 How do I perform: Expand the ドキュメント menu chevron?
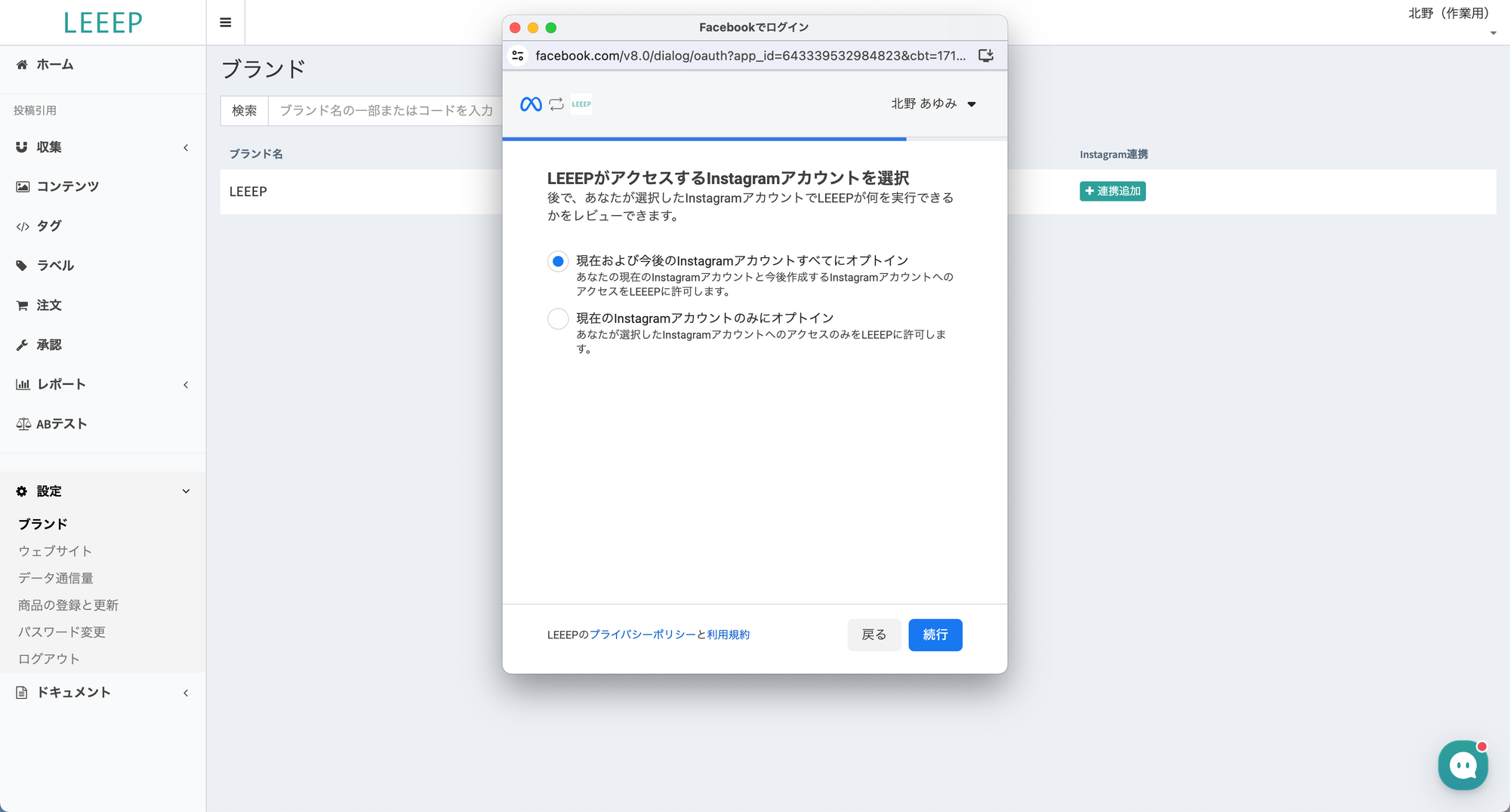186,693
